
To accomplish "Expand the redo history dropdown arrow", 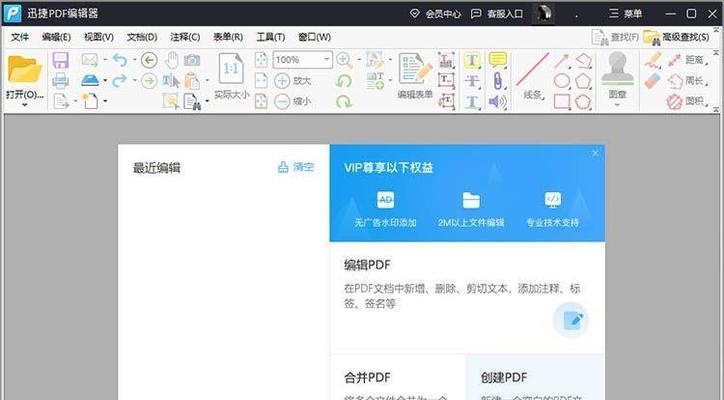I will coord(134,81).
